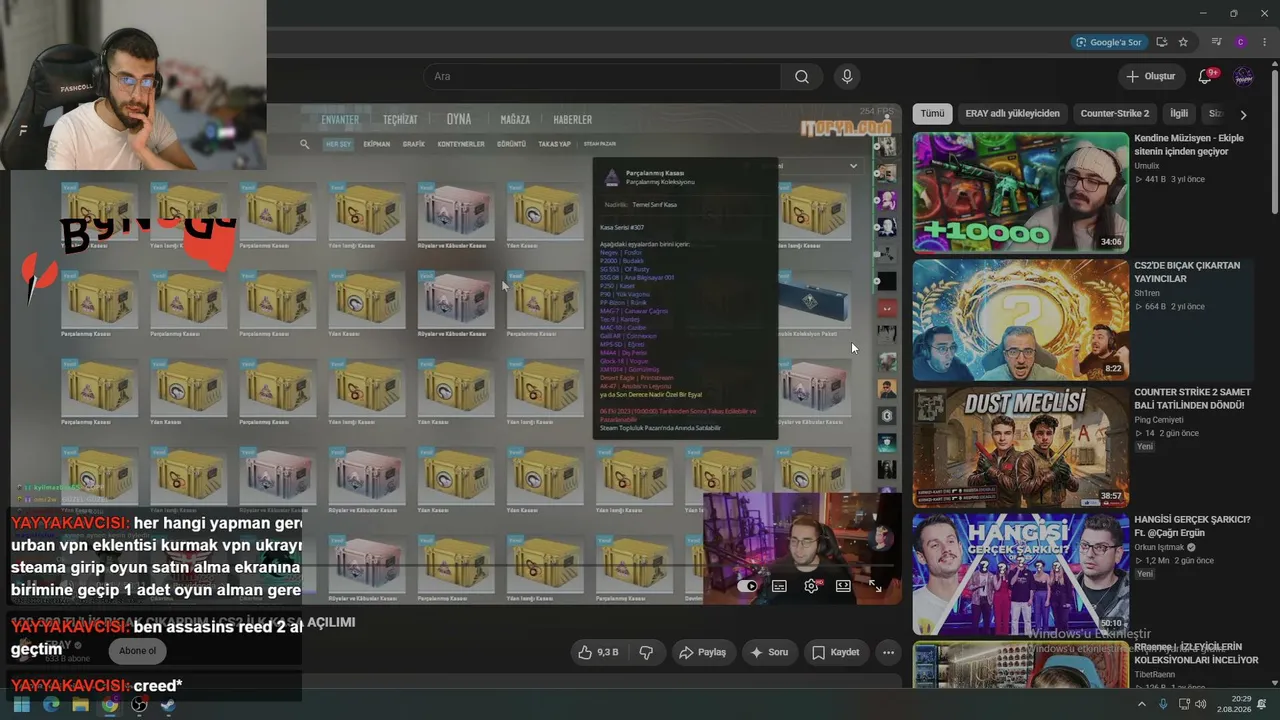Screen dimensions: 1280x720
Task: Open Chrome from taskbar
Action: click(109, 704)
